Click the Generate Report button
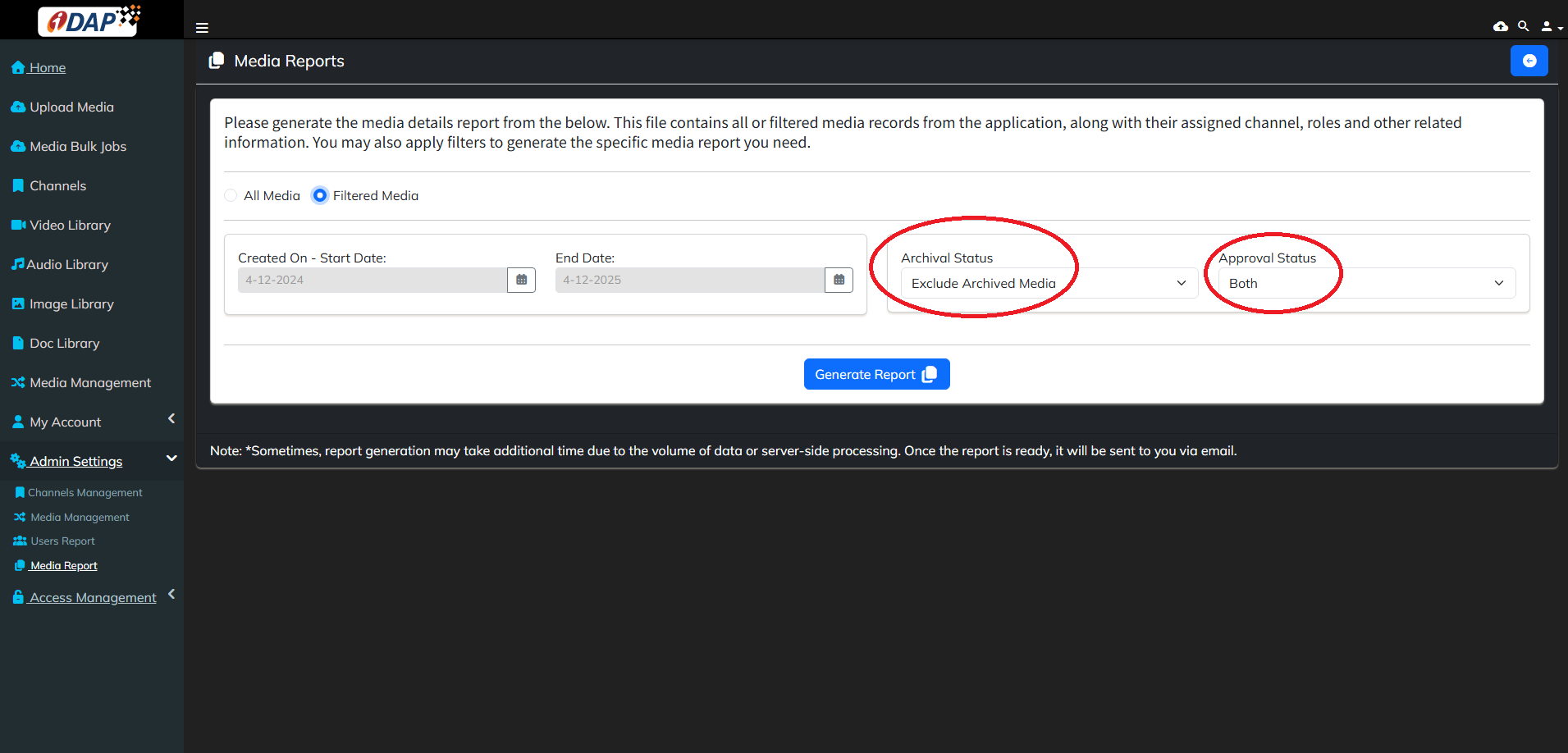The height and width of the screenshot is (753, 1568). coord(876,374)
